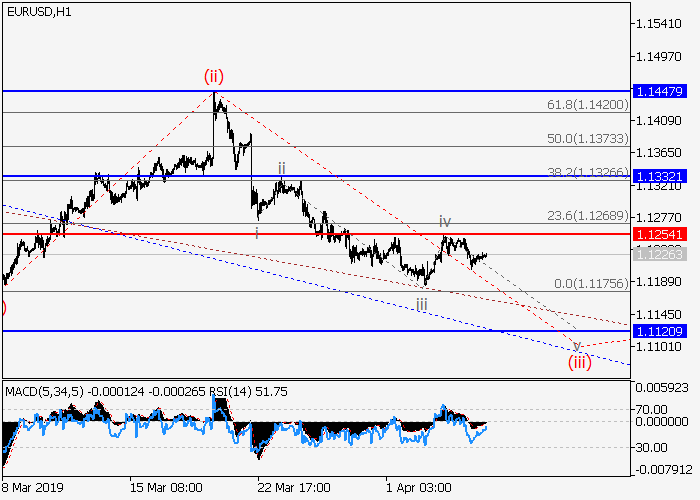The width and height of the screenshot is (700, 500).
Task: Click the red i wave label
Action: (257, 232)
